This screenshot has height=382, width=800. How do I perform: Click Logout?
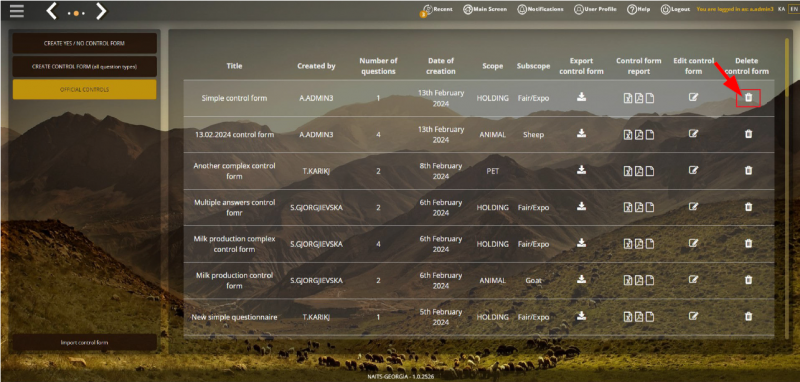tap(675, 9)
